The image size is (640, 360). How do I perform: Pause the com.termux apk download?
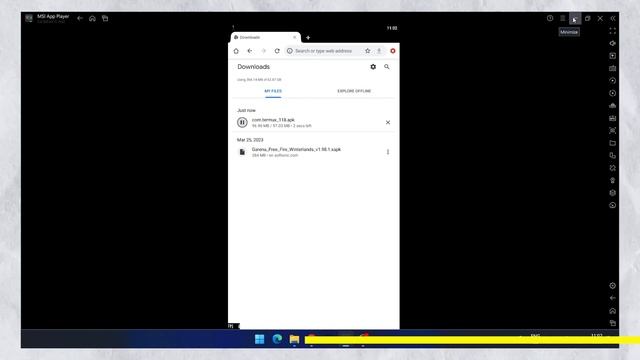point(242,122)
